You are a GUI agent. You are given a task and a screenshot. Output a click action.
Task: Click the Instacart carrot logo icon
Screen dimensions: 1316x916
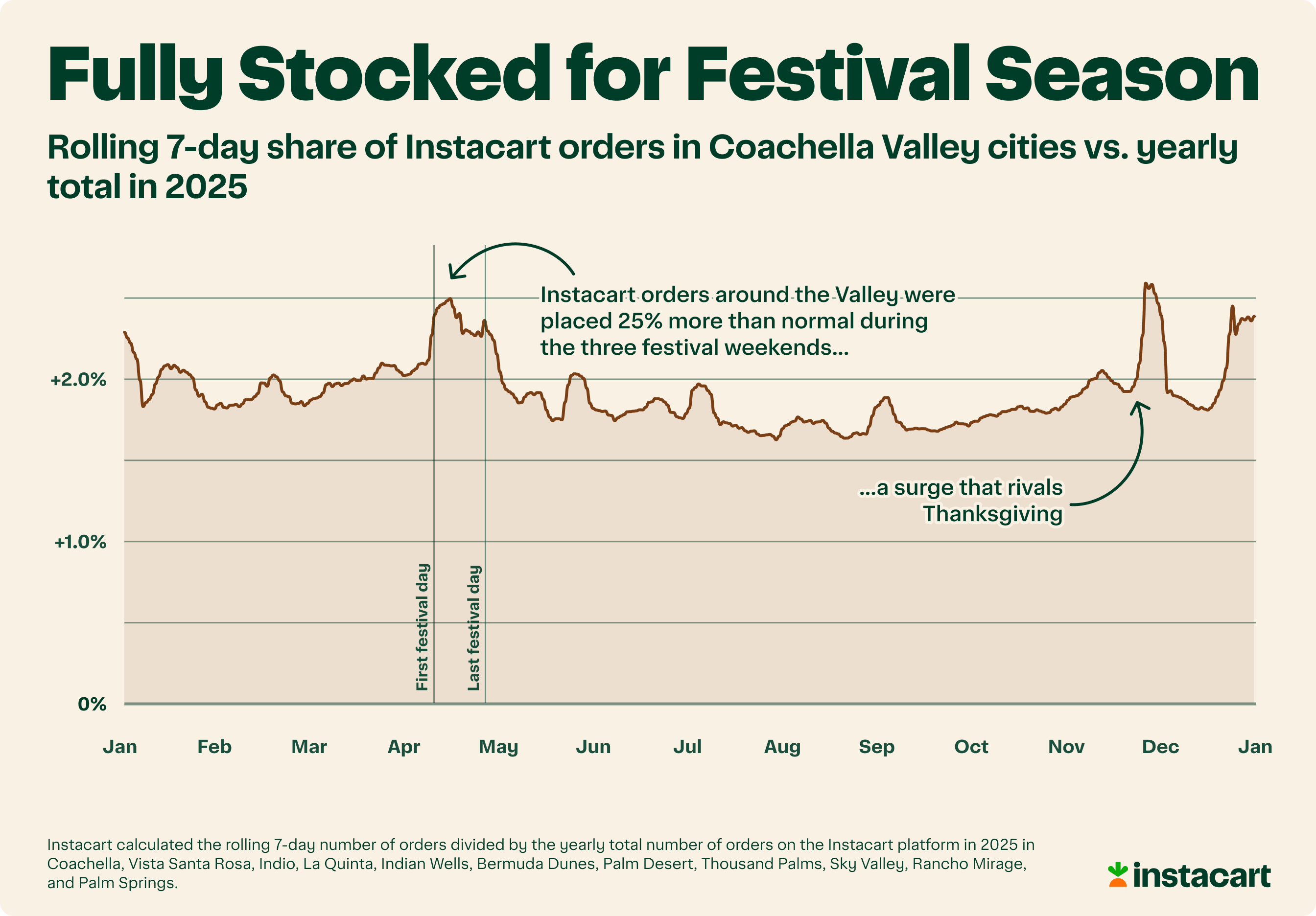[1118, 875]
